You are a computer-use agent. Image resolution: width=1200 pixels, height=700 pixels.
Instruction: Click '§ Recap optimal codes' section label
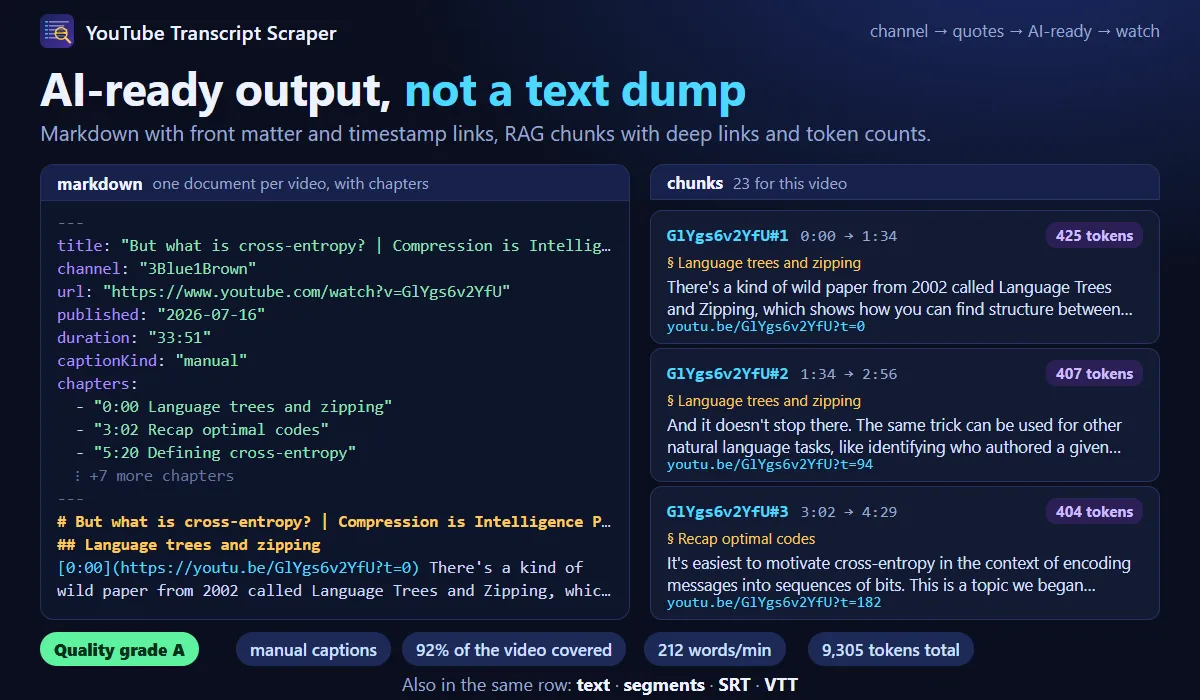pyautogui.click(x=741, y=539)
